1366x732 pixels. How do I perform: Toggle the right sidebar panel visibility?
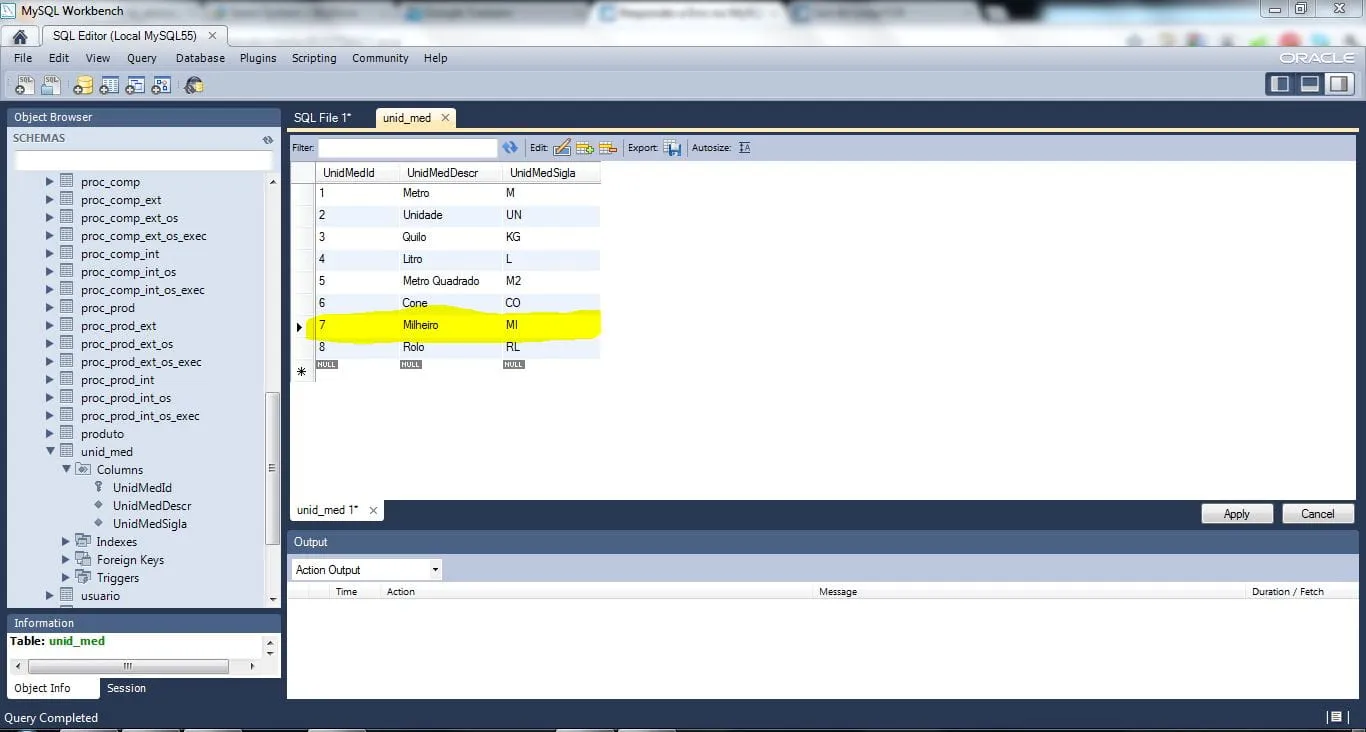(1338, 84)
